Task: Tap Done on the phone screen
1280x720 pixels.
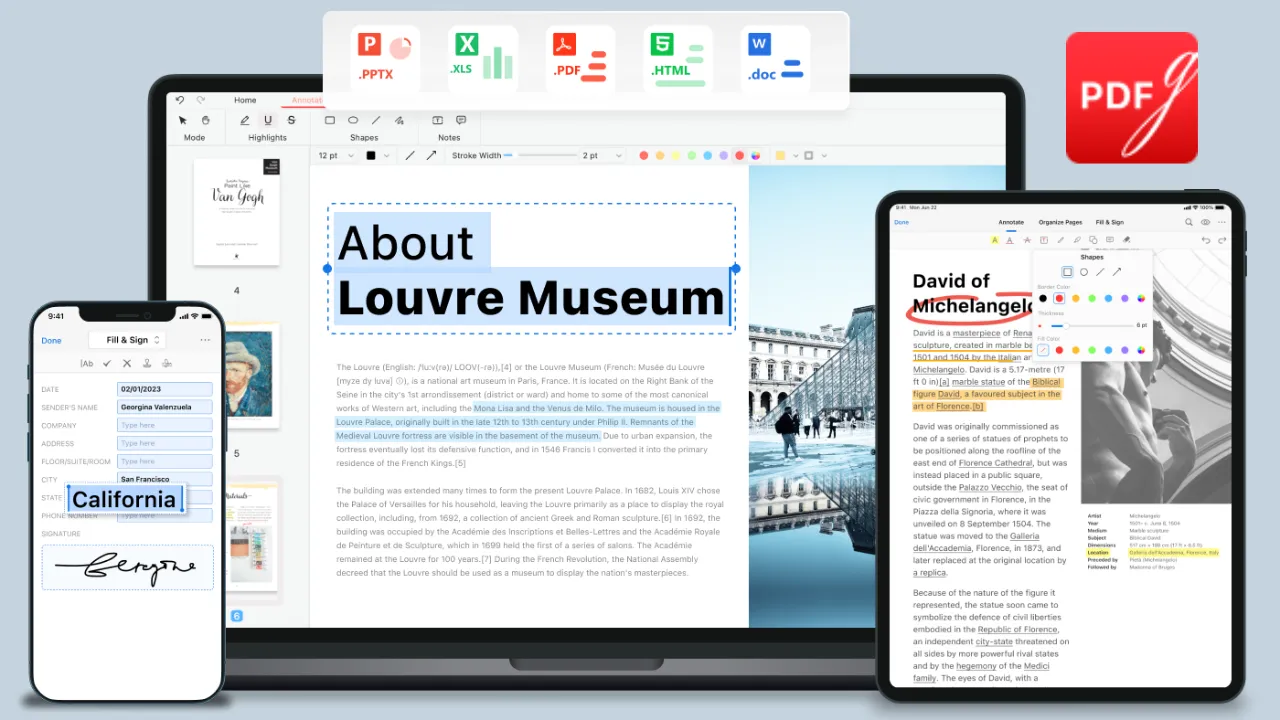Action: point(51,340)
